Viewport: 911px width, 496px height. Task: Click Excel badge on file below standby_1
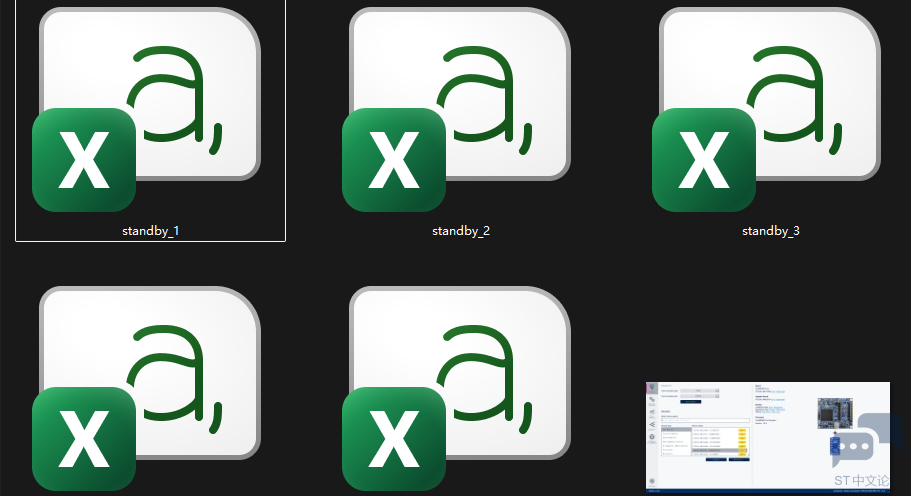click(84, 438)
